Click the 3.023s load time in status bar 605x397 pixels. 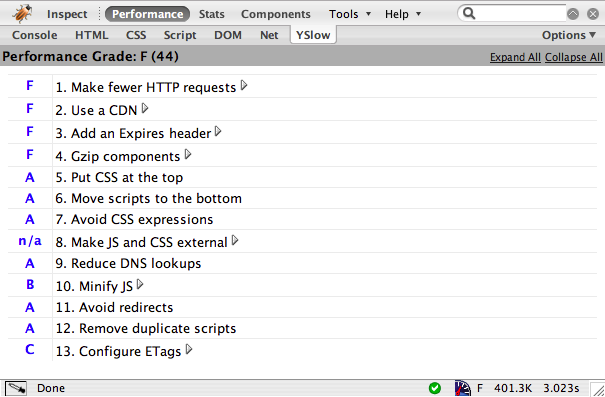coord(561,388)
